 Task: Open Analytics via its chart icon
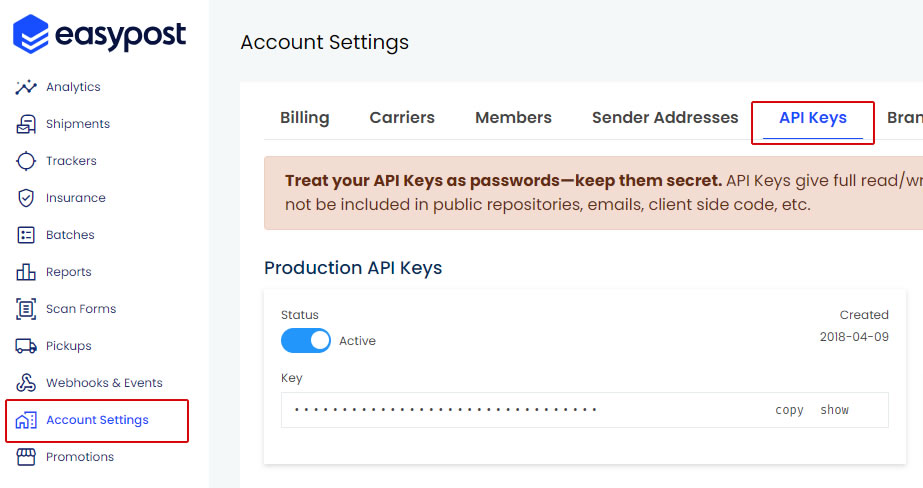point(26,87)
